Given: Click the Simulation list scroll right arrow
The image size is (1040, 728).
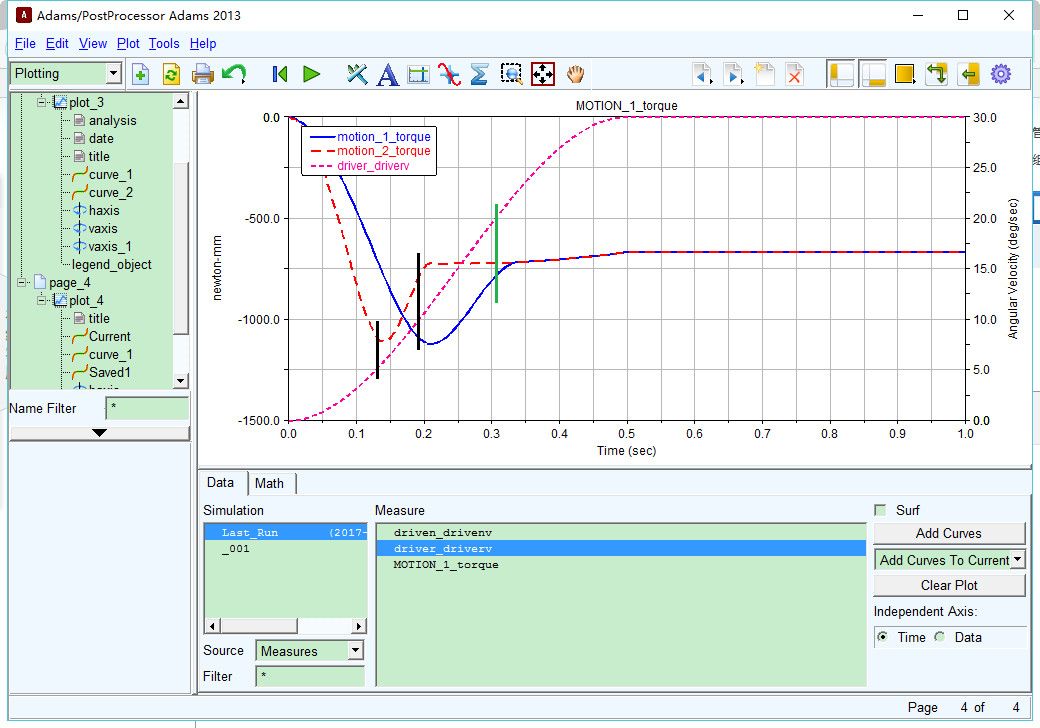Looking at the screenshot, I should 359,626.
